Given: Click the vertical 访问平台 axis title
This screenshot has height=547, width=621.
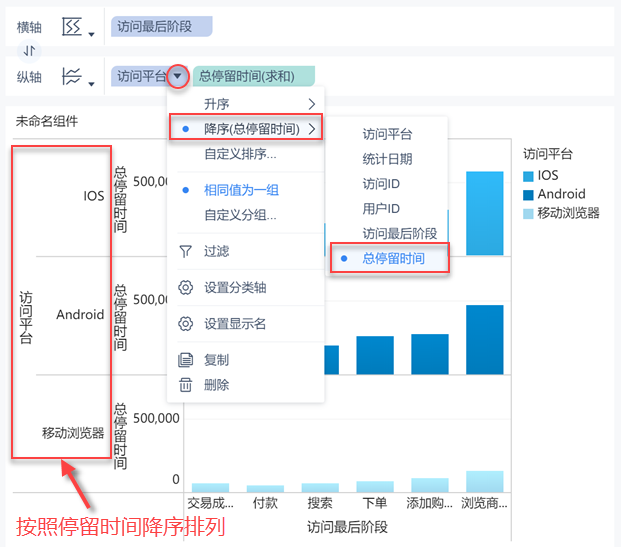Looking at the screenshot, I should (x=26, y=318).
